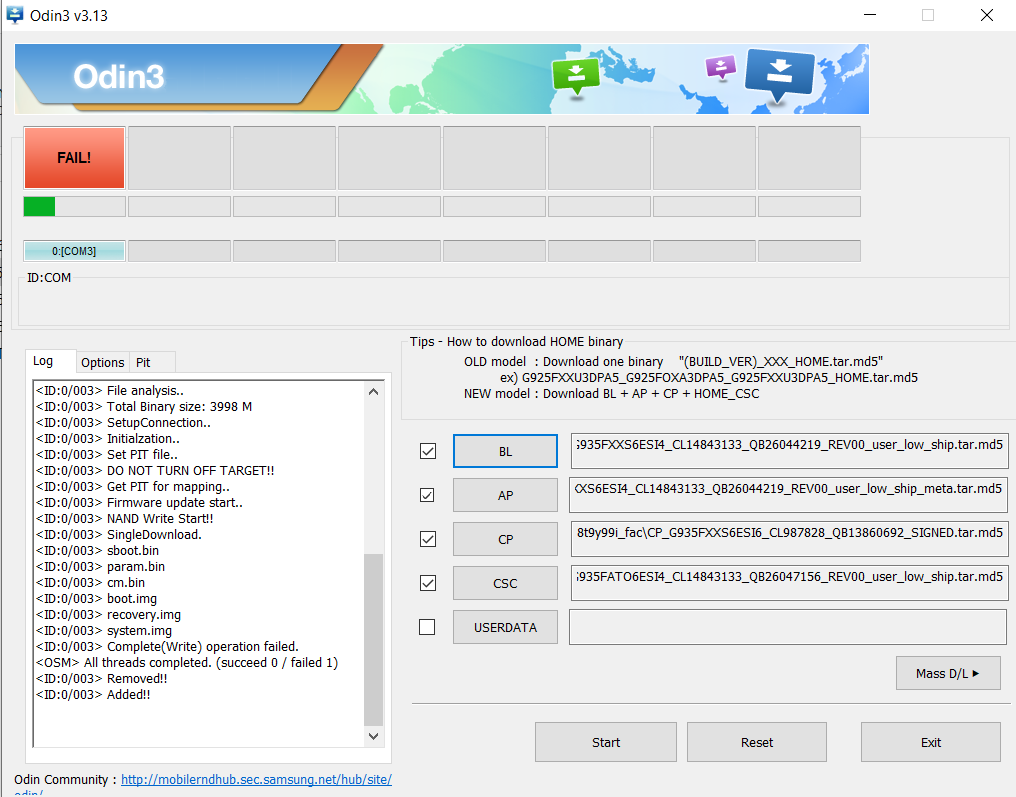Select a USERDATA file button
The image size is (1016, 797).
point(505,627)
